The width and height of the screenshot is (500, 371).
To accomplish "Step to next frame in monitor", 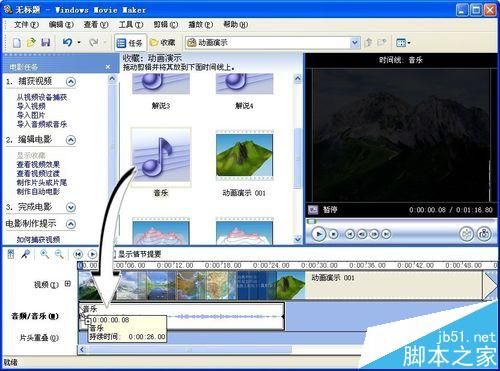I will coord(374,234).
